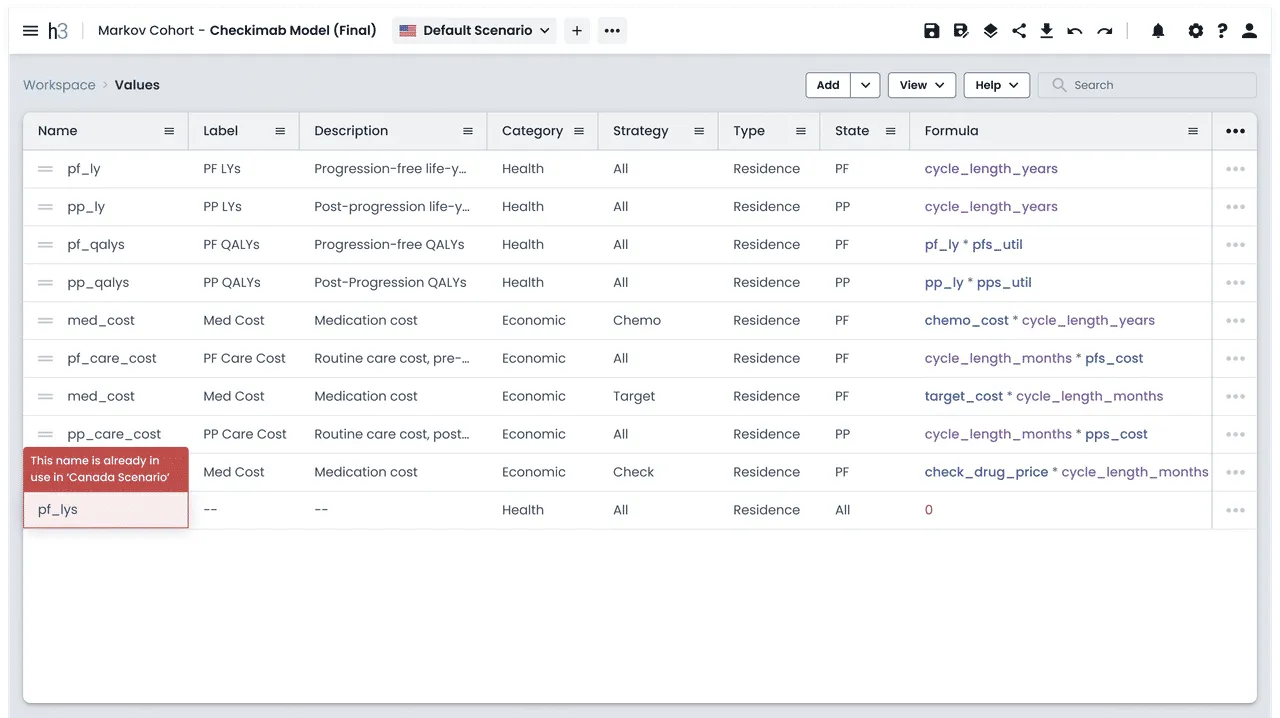The image size is (1280, 718).
Task: Click label PP Care Cost
Action: click(x=245, y=435)
